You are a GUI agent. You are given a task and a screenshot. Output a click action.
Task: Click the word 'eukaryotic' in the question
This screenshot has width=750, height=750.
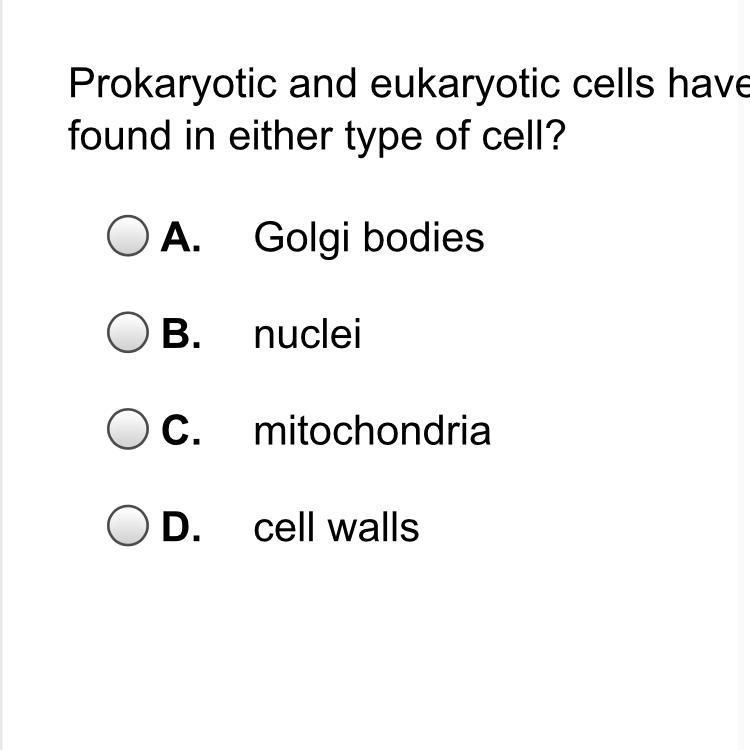[x=464, y=86]
